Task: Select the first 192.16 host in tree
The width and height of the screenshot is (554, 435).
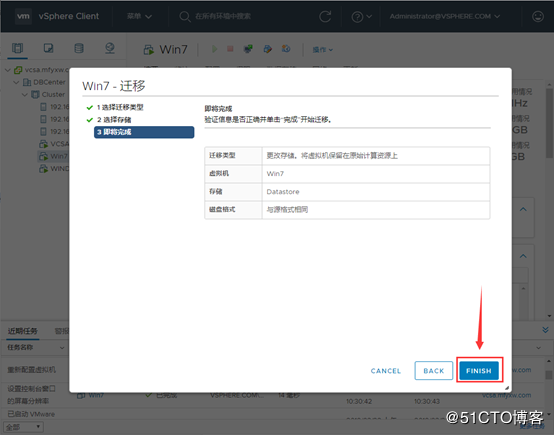Action: 59,107
